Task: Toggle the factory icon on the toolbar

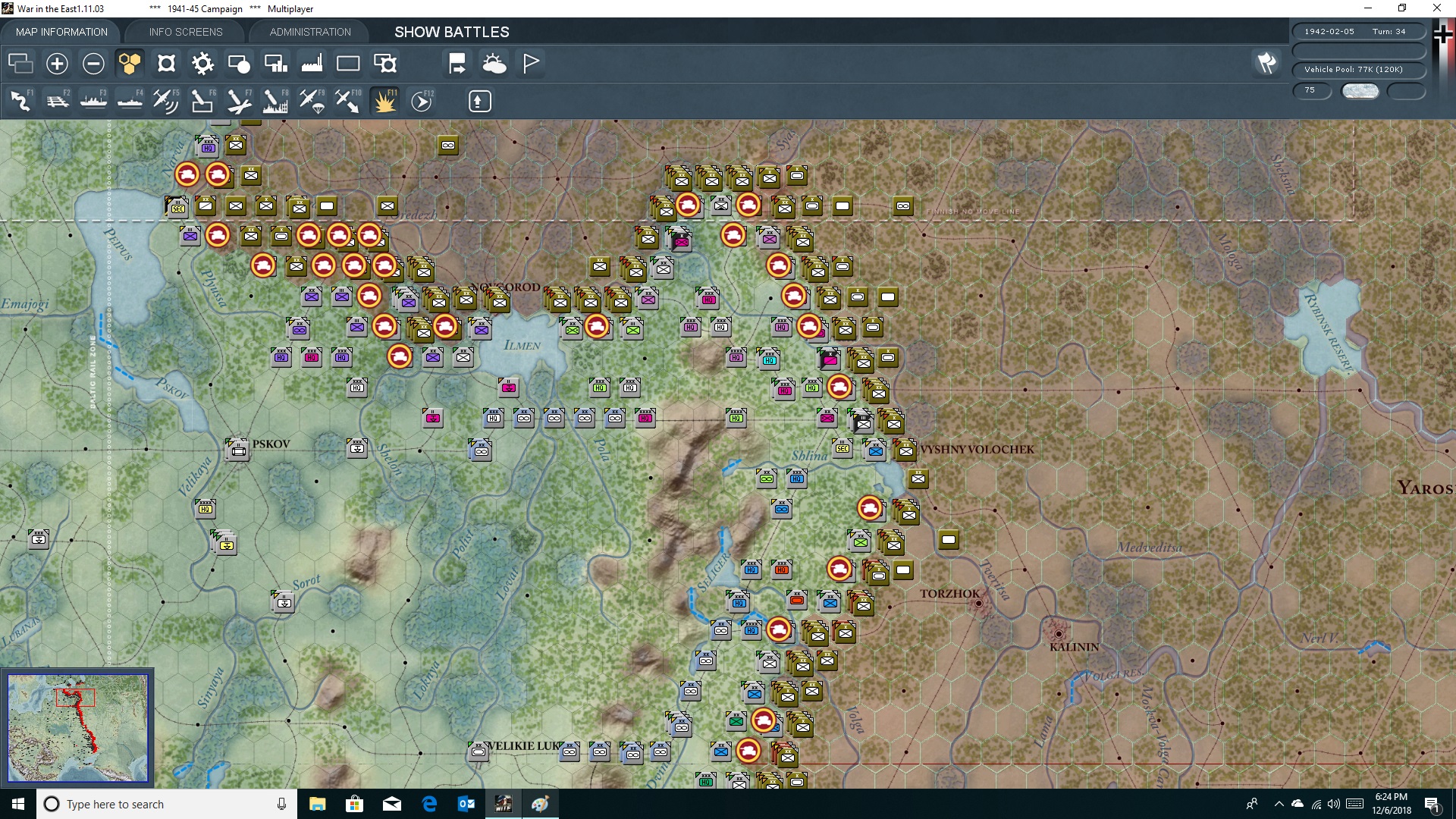Action: [312, 63]
